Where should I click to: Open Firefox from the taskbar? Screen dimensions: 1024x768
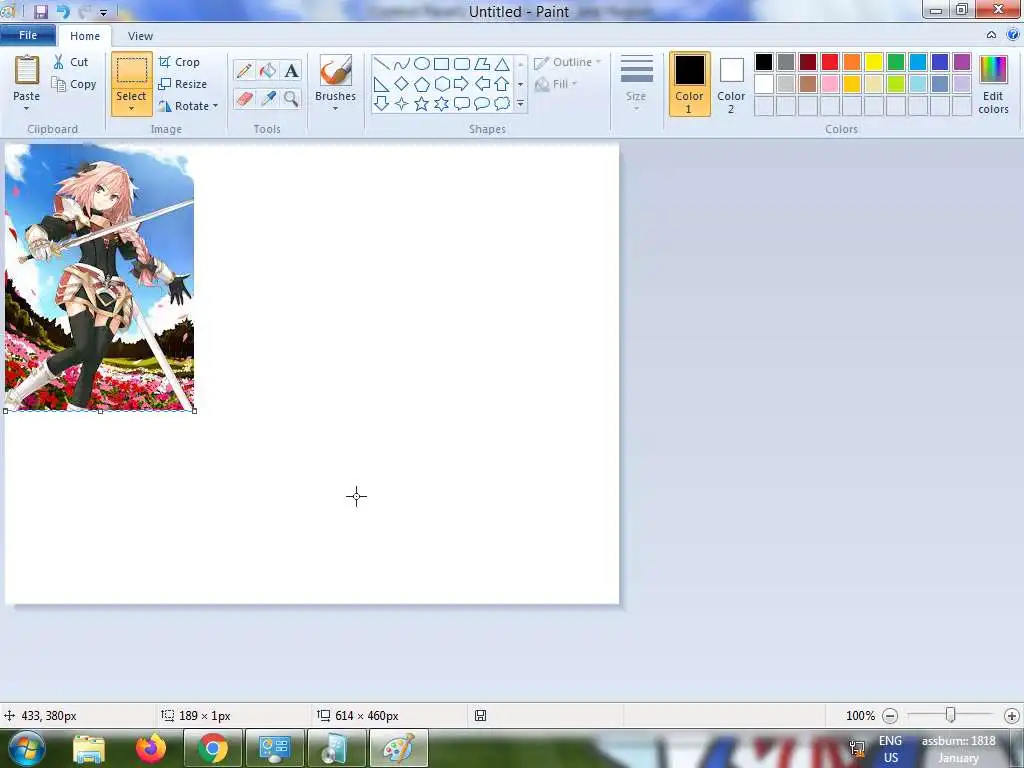click(x=151, y=748)
